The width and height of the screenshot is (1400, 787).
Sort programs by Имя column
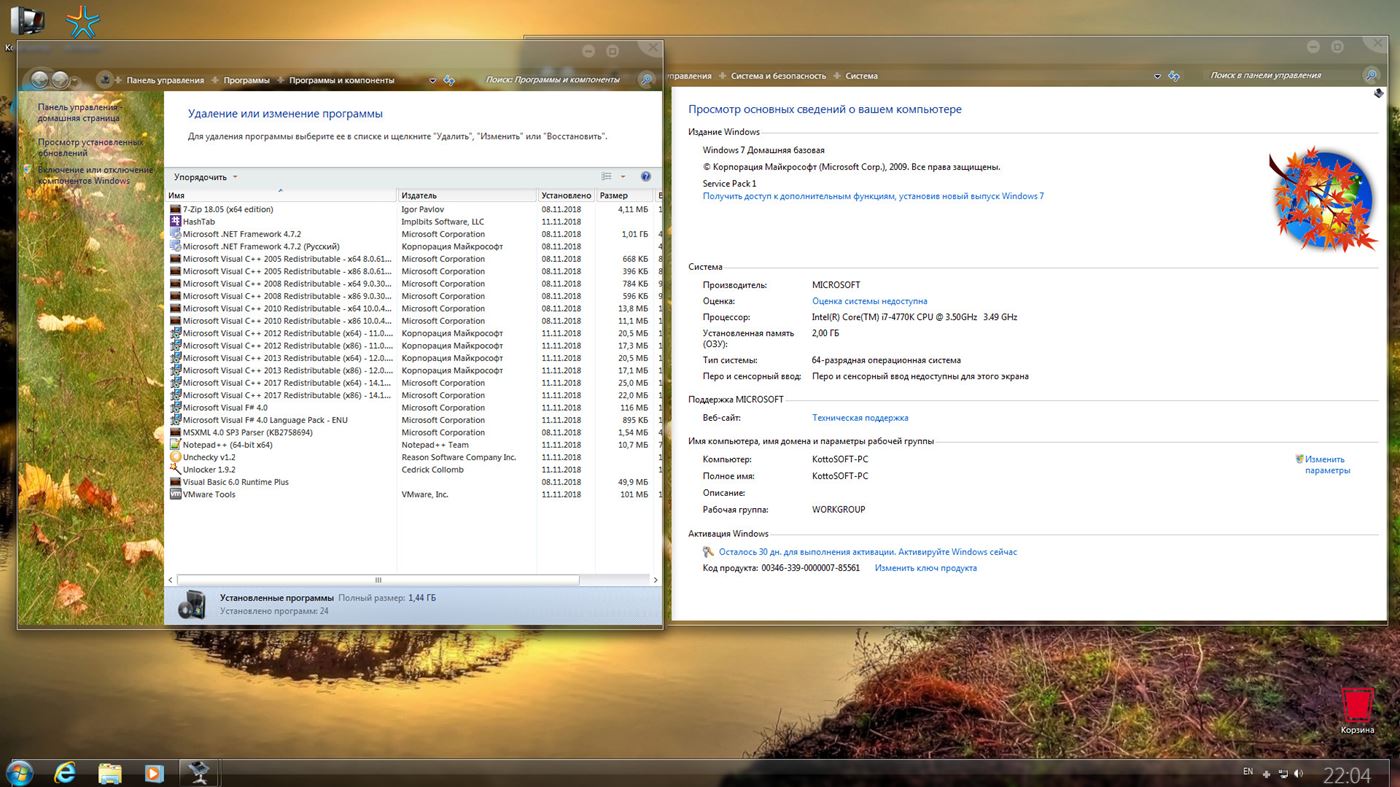281,195
